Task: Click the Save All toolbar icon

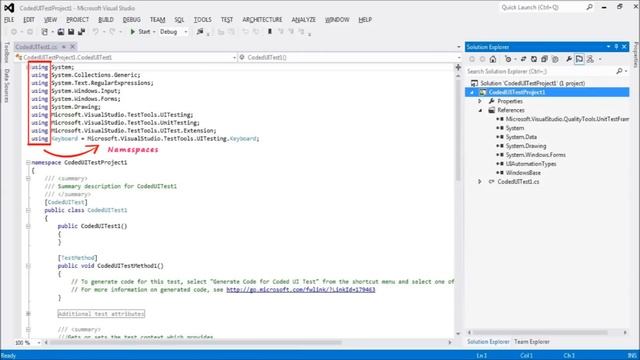Action: (x=82, y=32)
